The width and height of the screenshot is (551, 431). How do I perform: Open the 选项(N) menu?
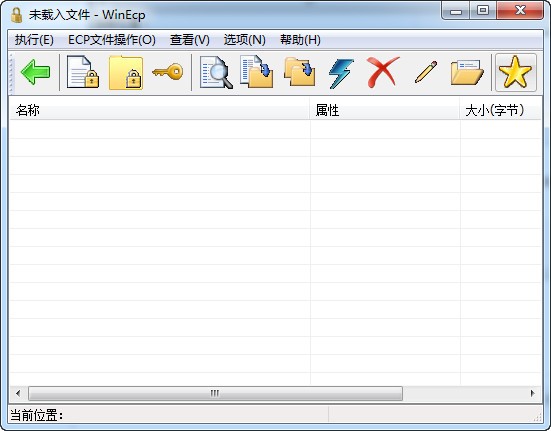click(x=245, y=40)
